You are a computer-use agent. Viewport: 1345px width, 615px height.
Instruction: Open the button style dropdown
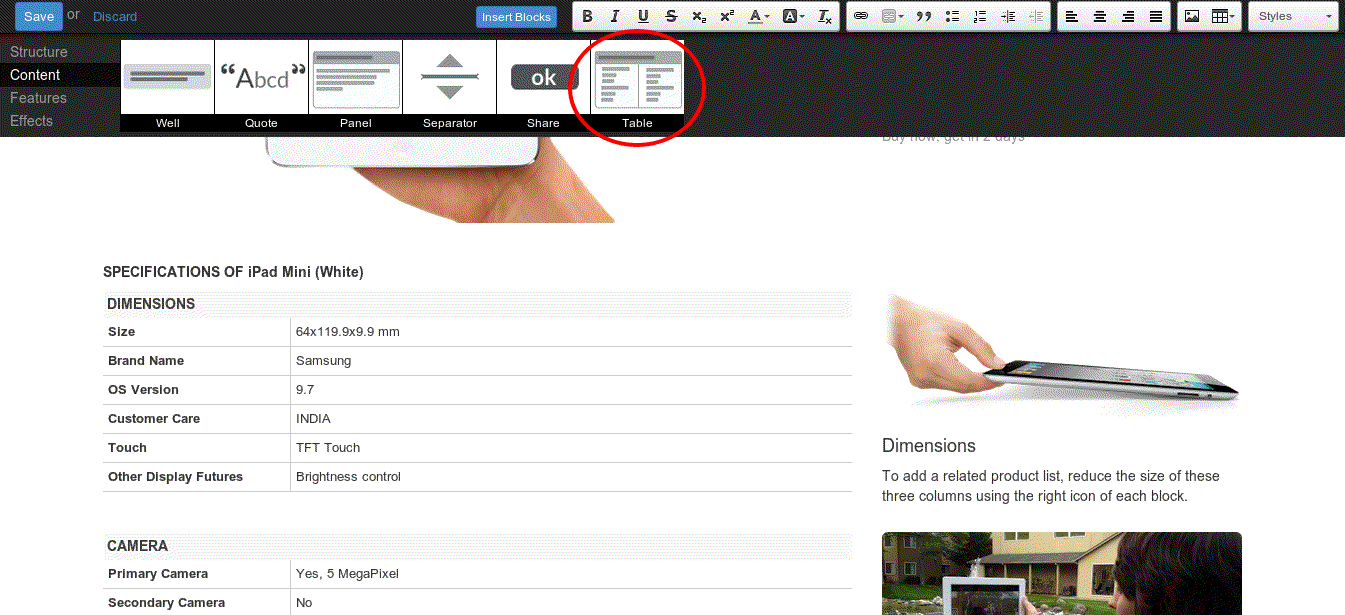tap(893, 16)
